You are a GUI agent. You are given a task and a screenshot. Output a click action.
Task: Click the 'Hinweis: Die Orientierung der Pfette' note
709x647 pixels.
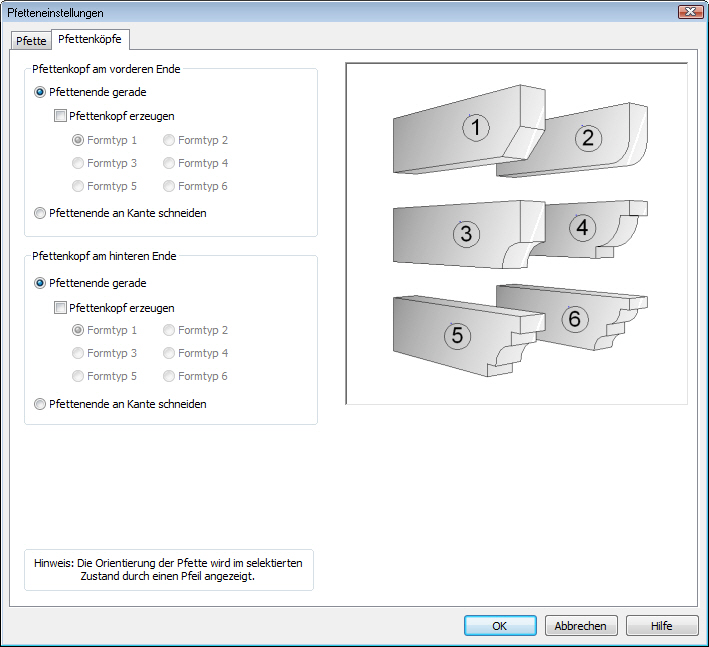(x=168, y=570)
